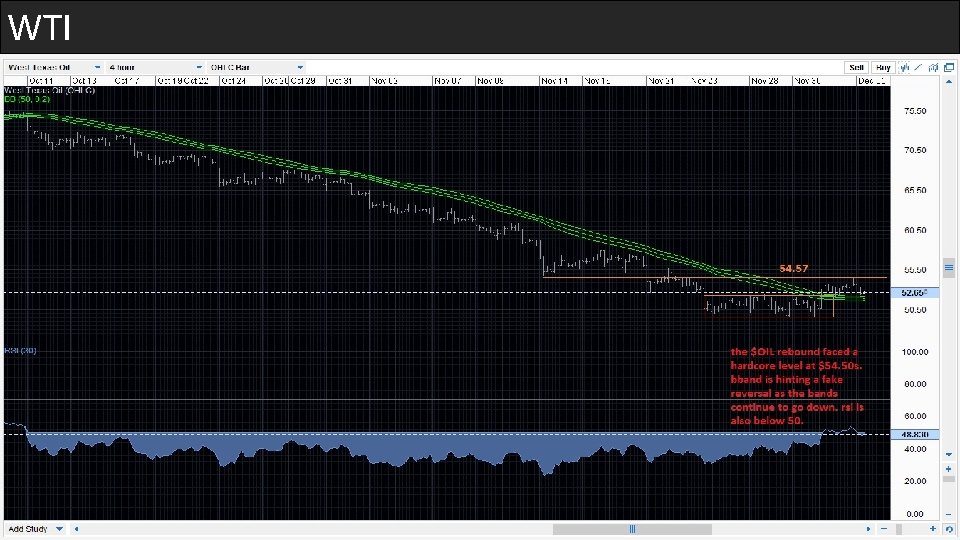Image resolution: width=960 pixels, height=540 pixels.
Task: Click the chart indicators icon
Action: coord(933,67)
